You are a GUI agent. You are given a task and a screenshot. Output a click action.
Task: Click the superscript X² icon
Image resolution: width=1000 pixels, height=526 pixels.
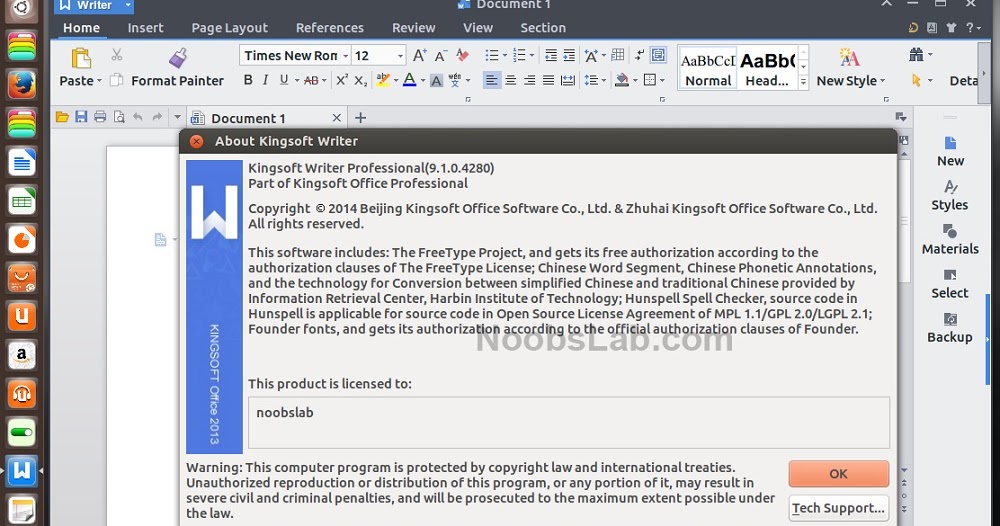click(x=342, y=80)
